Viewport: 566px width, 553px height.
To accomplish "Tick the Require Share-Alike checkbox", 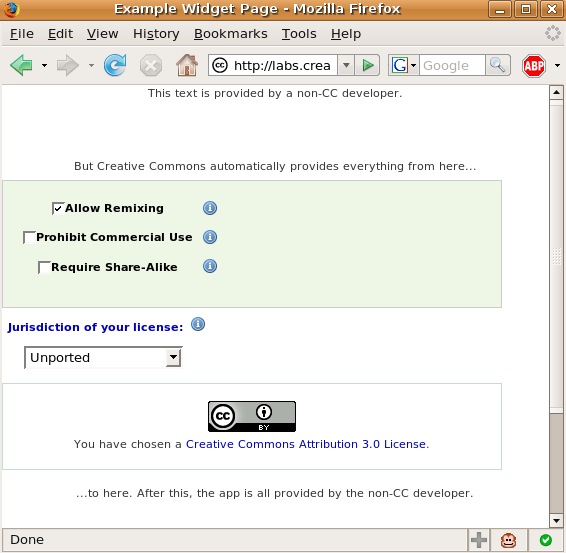I will (x=44, y=267).
